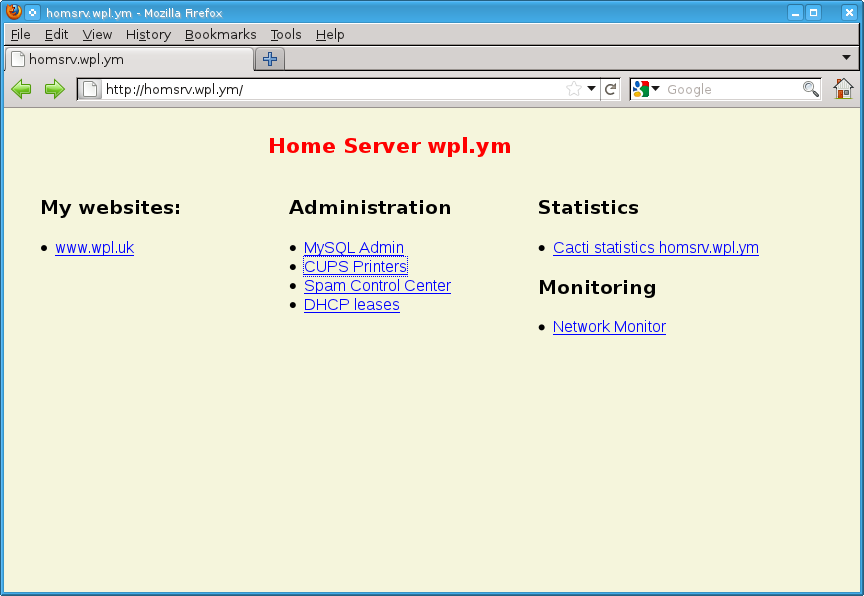Minimize the Firefox window
This screenshot has width=864, height=596.
pos(795,12)
